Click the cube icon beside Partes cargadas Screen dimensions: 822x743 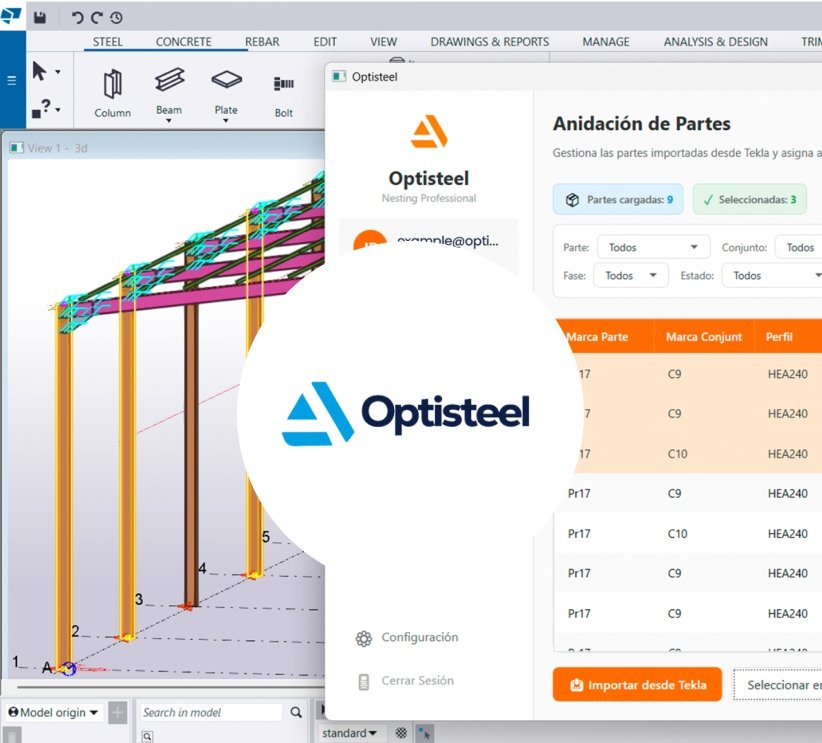pyautogui.click(x=572, y=200)
